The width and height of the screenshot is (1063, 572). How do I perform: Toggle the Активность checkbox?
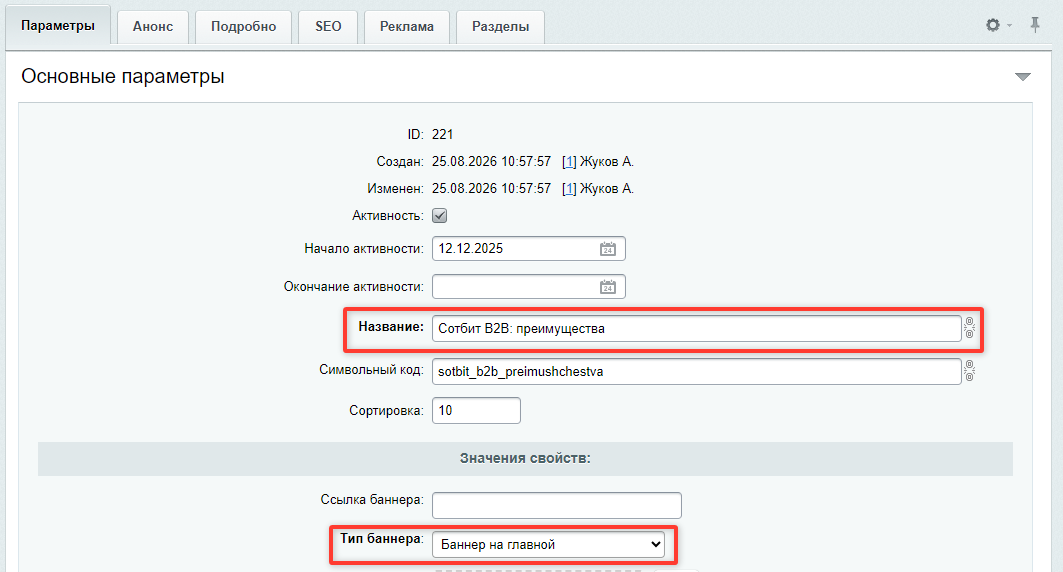[439, 216]
